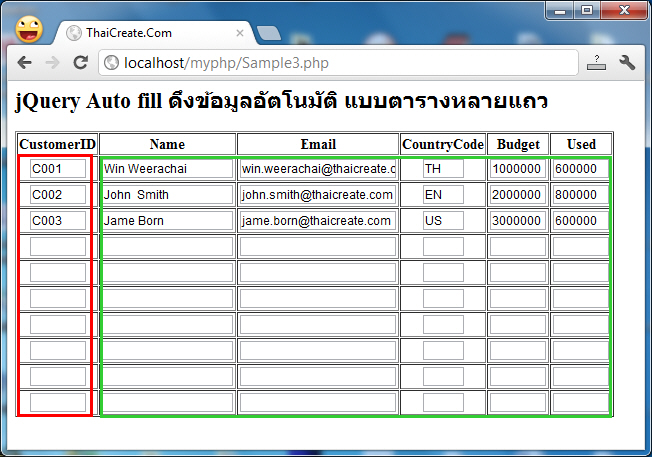The height and width of the screenshot is (457, 652).
Task: Click the CountryCode column header
Action: click(x=443, y=144)
